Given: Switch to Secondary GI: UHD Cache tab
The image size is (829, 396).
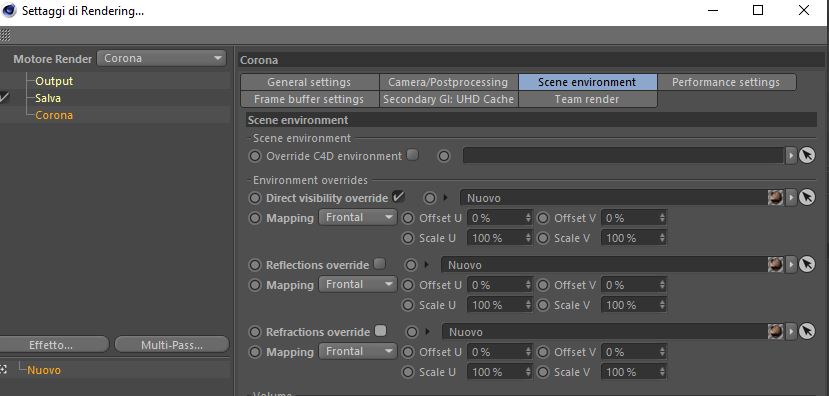Looking at the screenshot, I should [448, 99].
